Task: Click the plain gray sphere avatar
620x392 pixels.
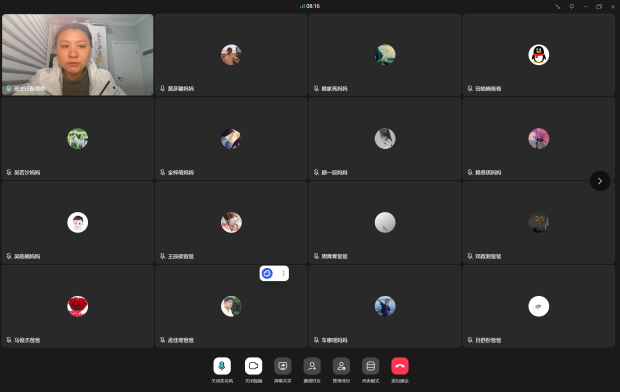Action: tap(385, 222)
